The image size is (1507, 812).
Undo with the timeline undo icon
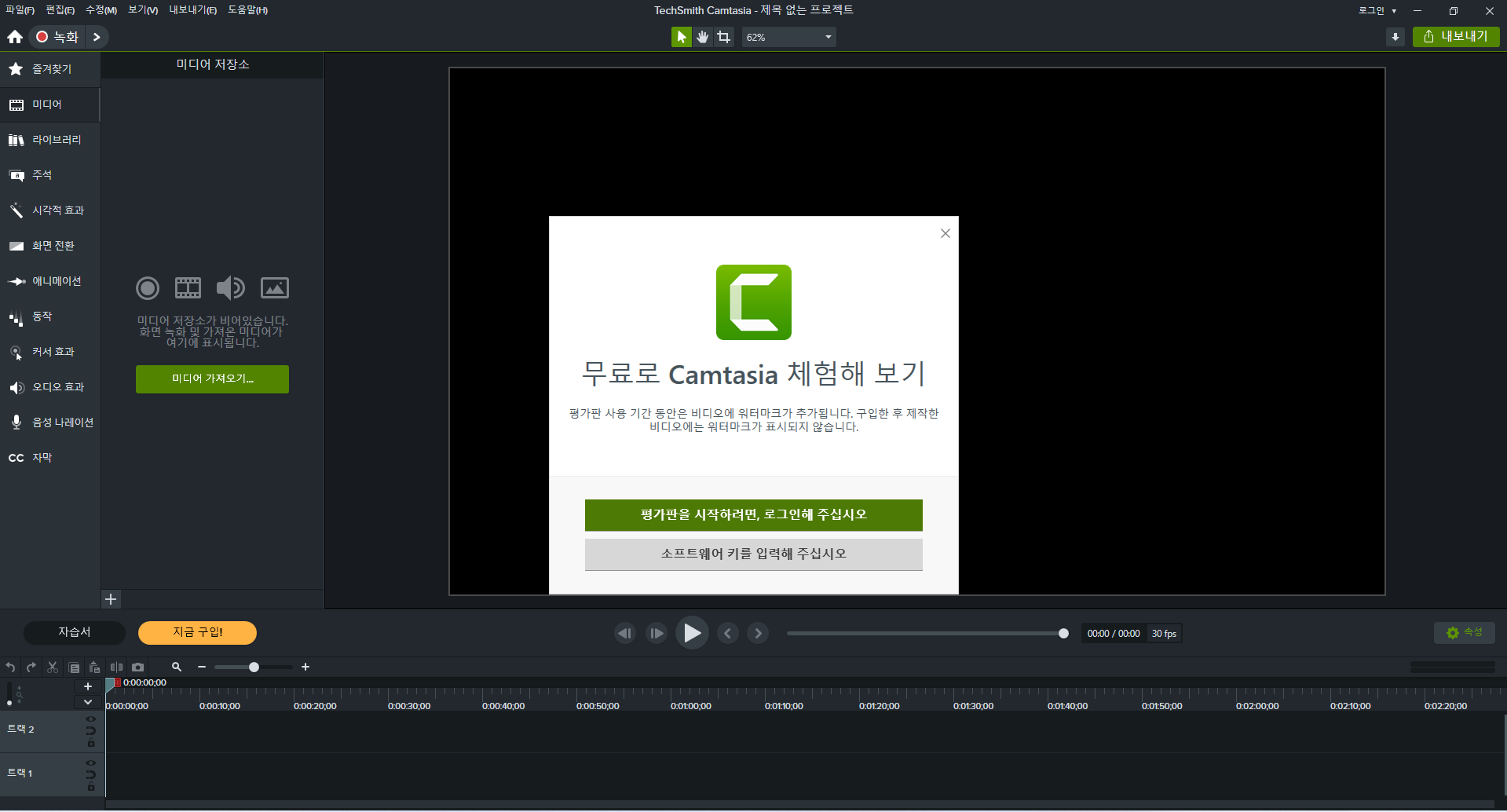10,668
